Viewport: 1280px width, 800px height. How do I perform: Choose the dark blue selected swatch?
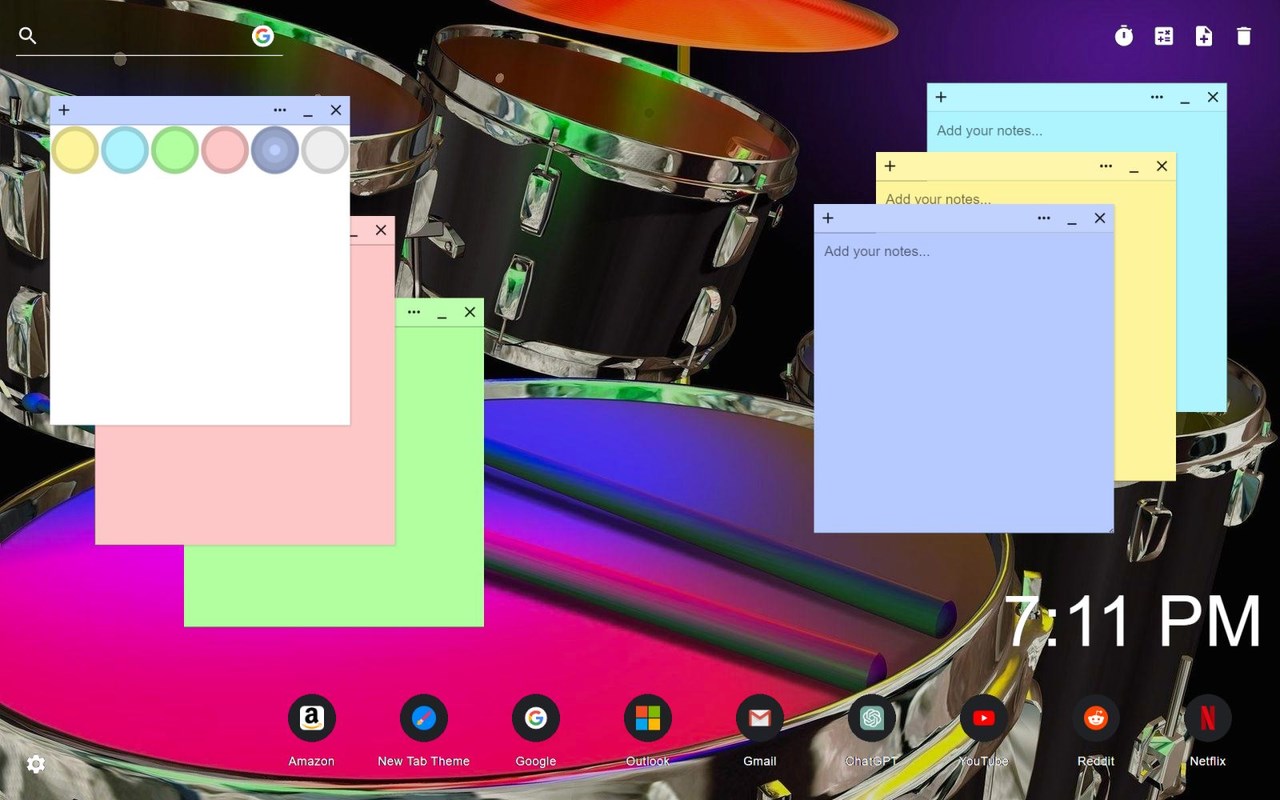(275, 150)
